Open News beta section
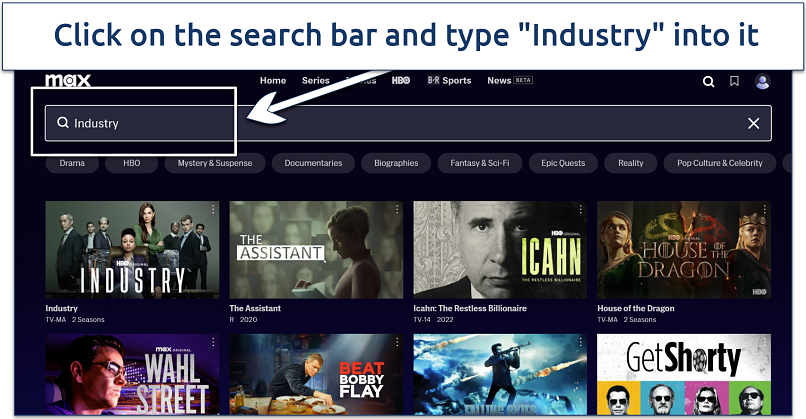 510,81
